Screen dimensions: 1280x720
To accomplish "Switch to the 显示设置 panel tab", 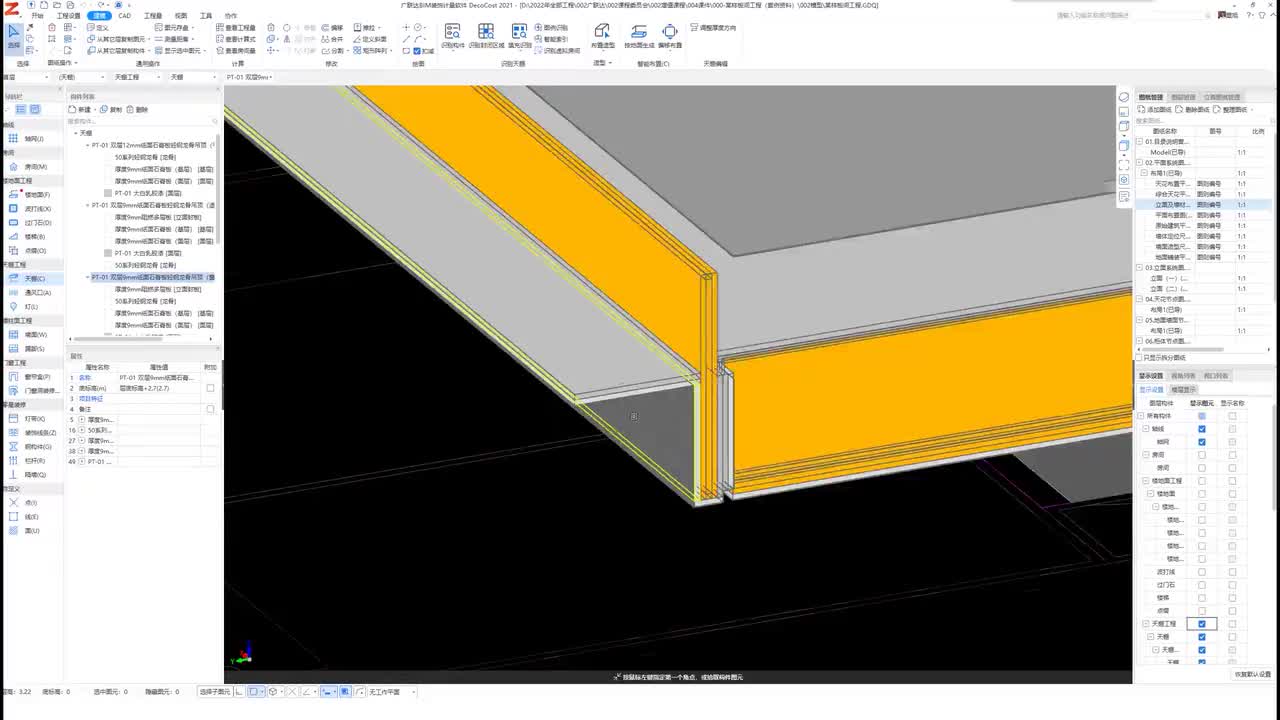I will coord(1152,376).
